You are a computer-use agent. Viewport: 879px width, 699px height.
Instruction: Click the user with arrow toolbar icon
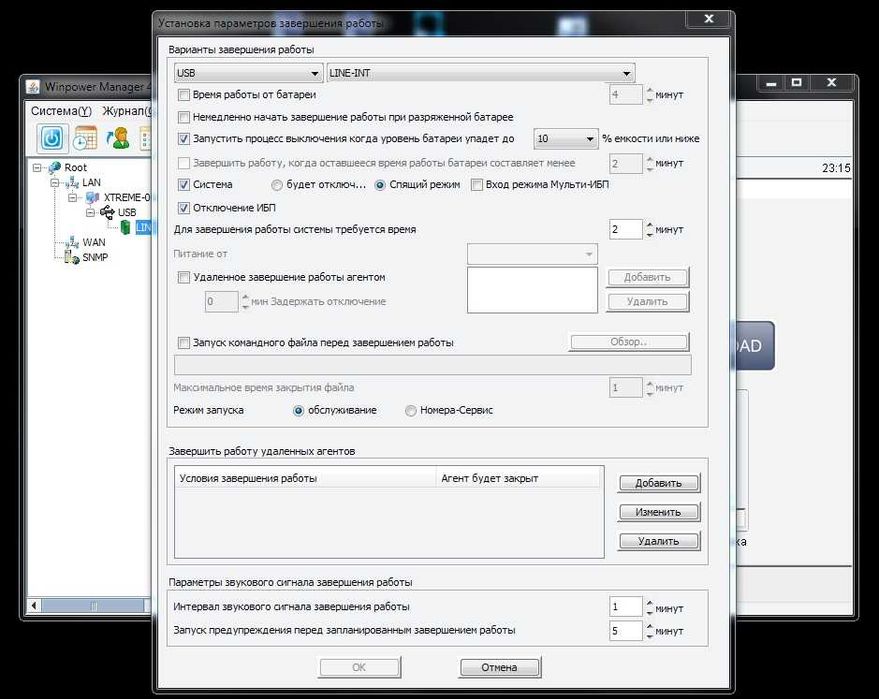tap(118, 138)
